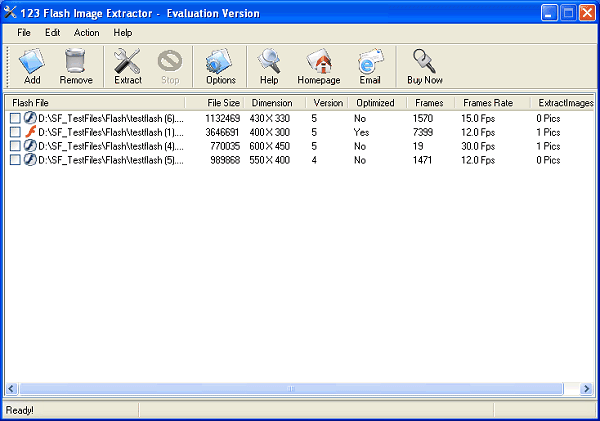Image resolution: width=600 pixels, height=421 pixels.
Task: Click the Ready! status bar text
Action: tap(20, 410)
